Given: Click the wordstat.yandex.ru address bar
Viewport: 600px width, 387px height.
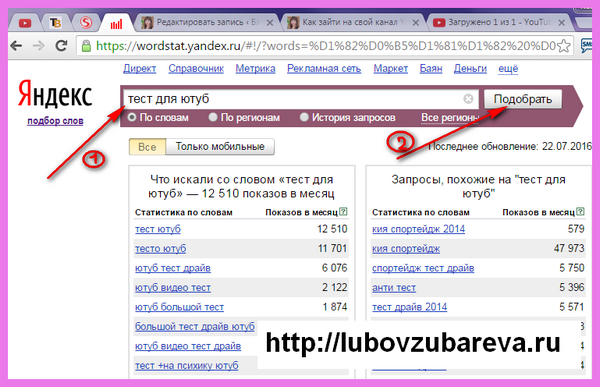Looking at the screenshot, I should [x=324, y=46].
